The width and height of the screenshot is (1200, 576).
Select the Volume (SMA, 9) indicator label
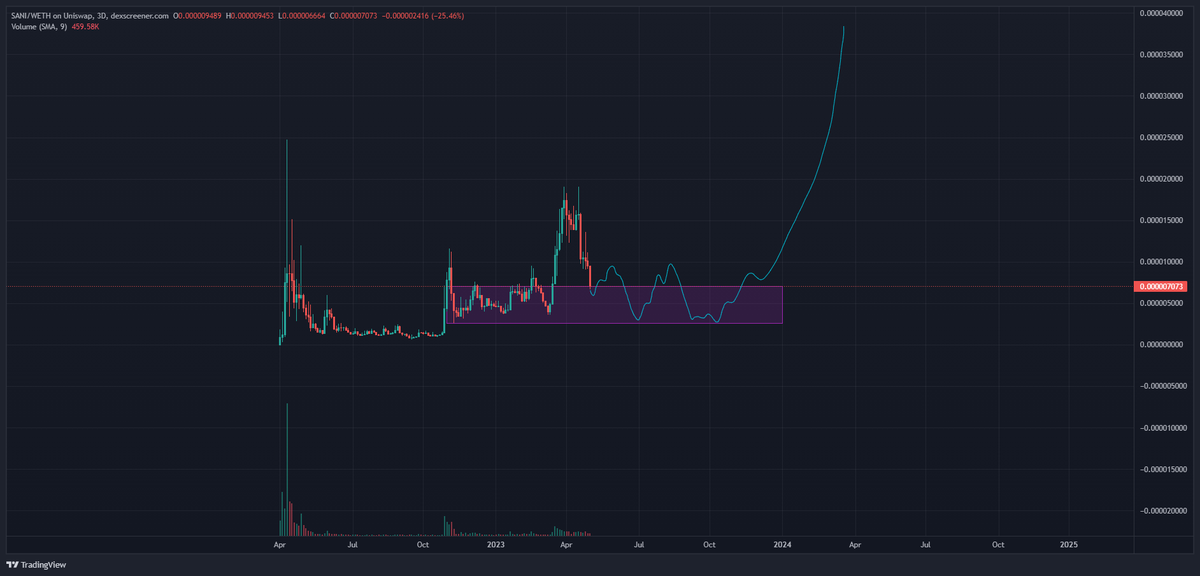click(x=37, y=26)
